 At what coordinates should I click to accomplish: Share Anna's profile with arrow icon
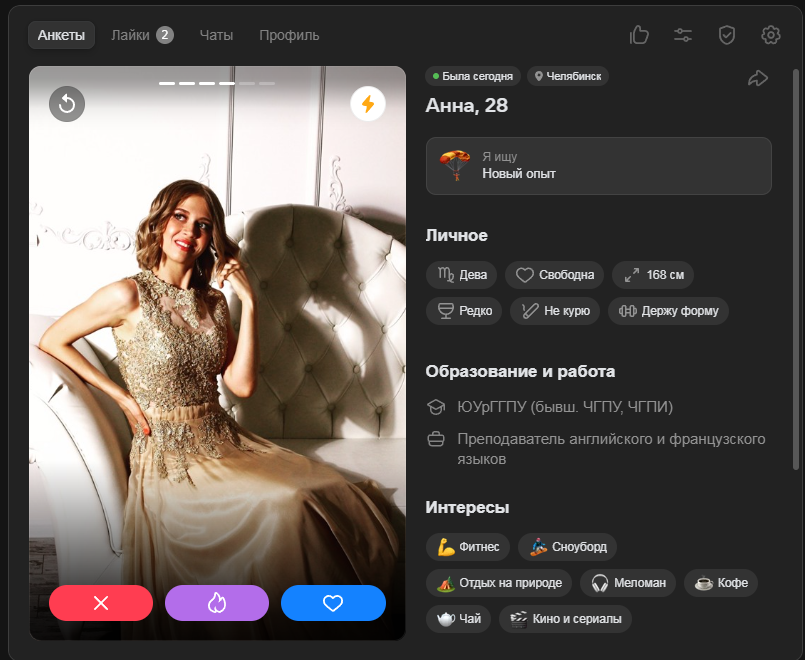coord(758,79)
